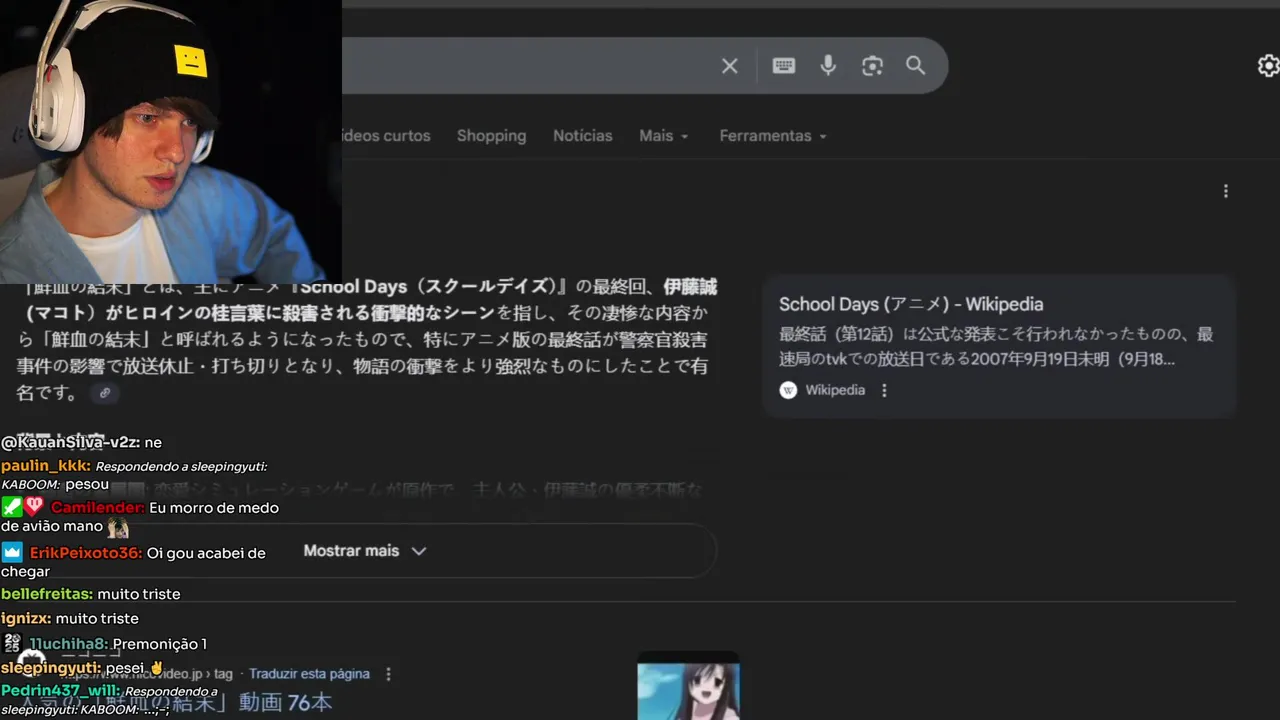The image size is (1280, 720).
Task: Click the username 11uchiha8 in chat
Action: click(x=68, y=644)
